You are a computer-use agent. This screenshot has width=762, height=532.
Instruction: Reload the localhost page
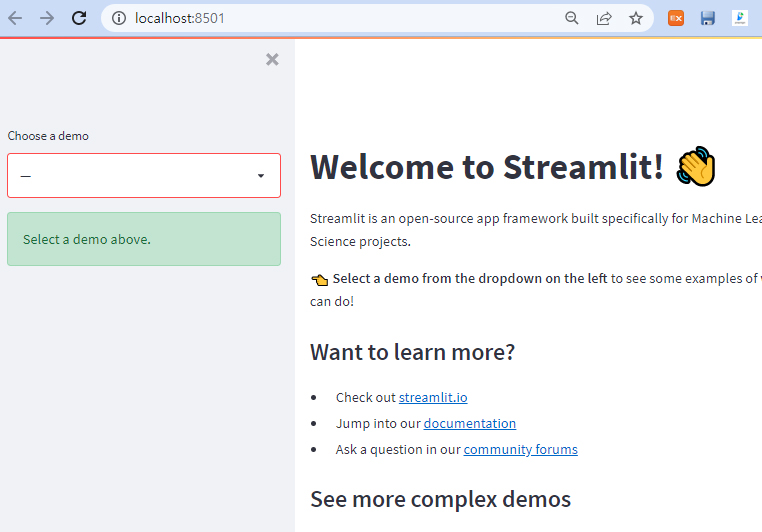click(79, 18)
